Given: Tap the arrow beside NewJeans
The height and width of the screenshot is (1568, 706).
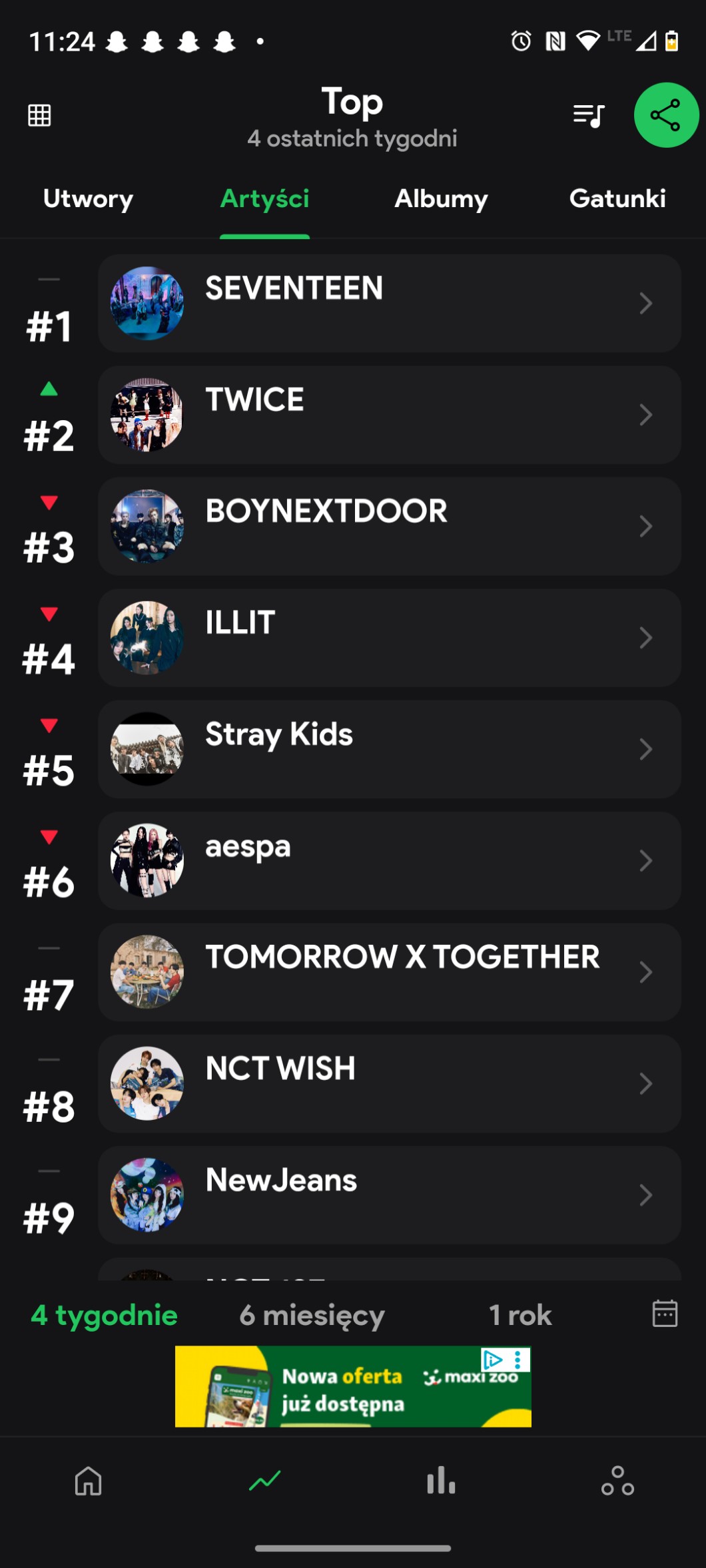Looking at the screenshot, I should click(645, 1195).
